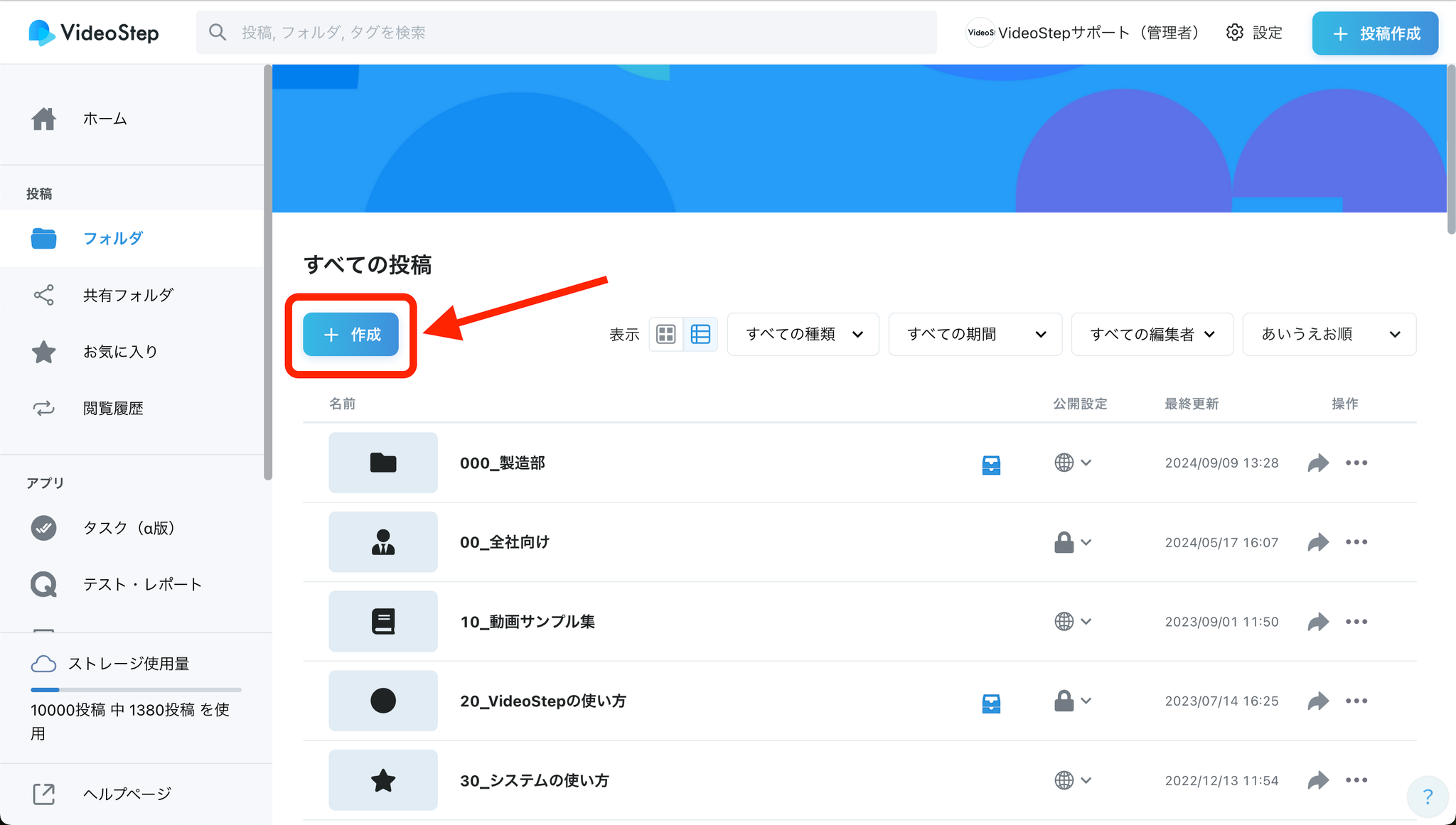
Task: Open three-dot menu for 00_全社向け
Action: coord(1356,542)
